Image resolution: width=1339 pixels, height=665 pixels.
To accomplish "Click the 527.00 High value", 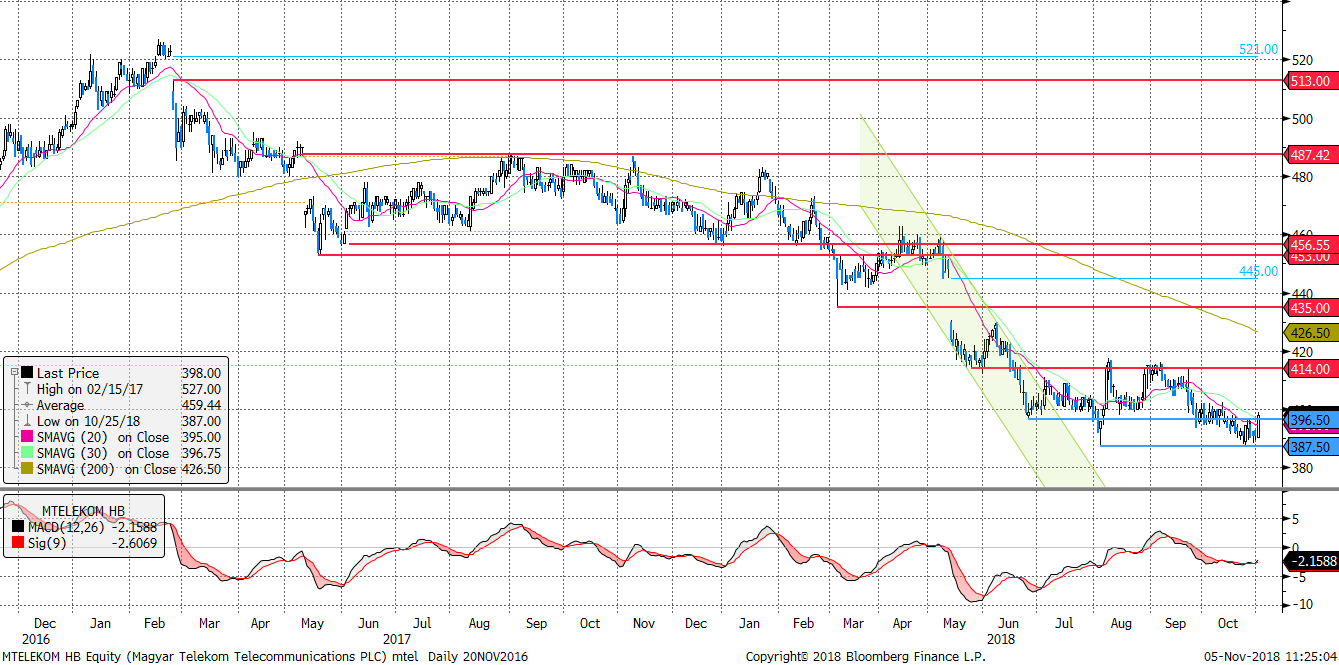I will pos(201,389).
